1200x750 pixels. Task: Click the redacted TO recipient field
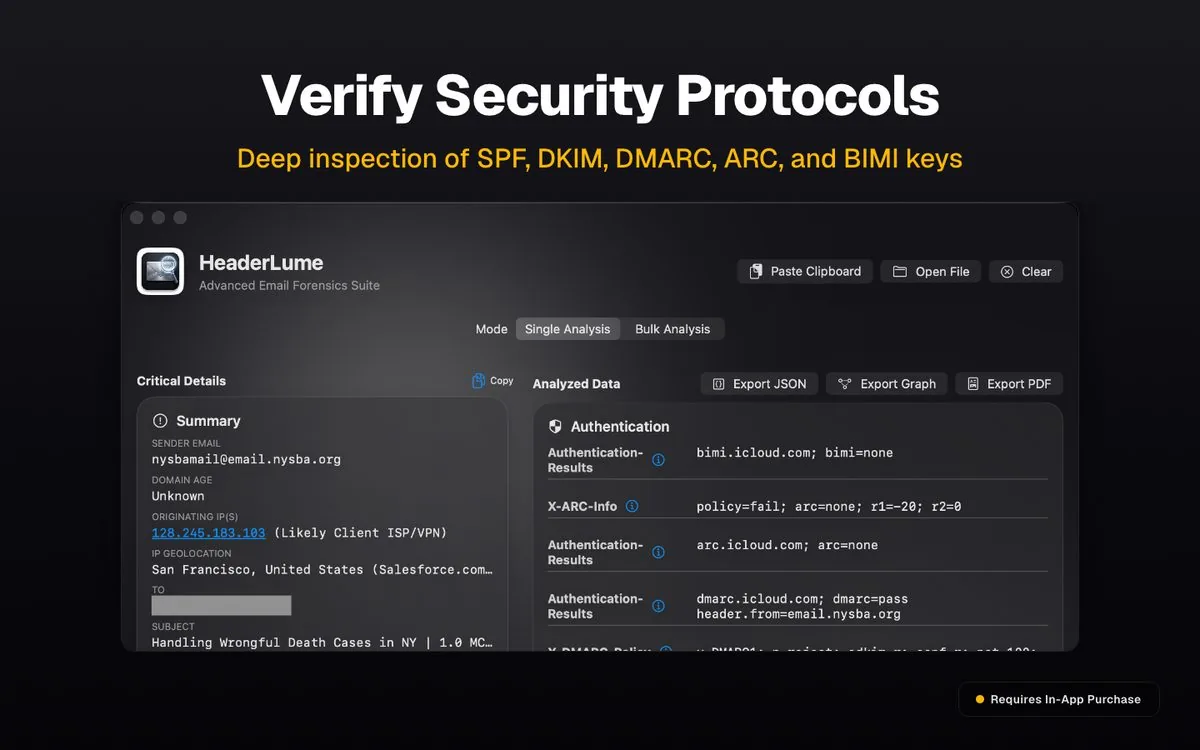click(x=221, y=606)
